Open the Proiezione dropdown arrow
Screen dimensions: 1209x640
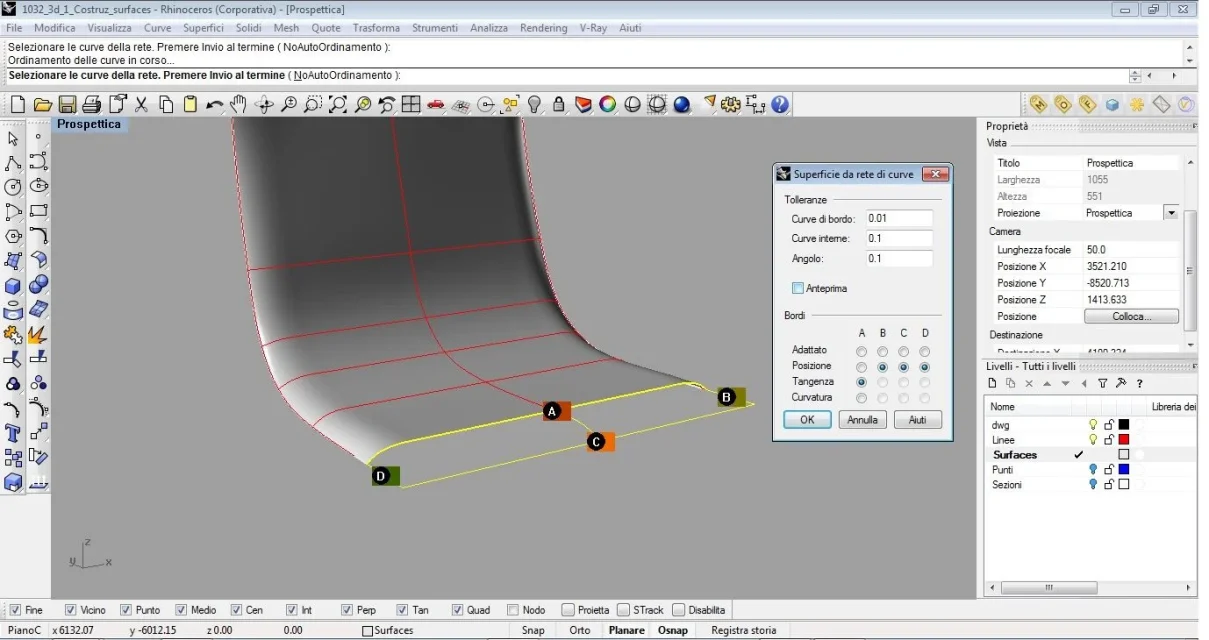1171,213
